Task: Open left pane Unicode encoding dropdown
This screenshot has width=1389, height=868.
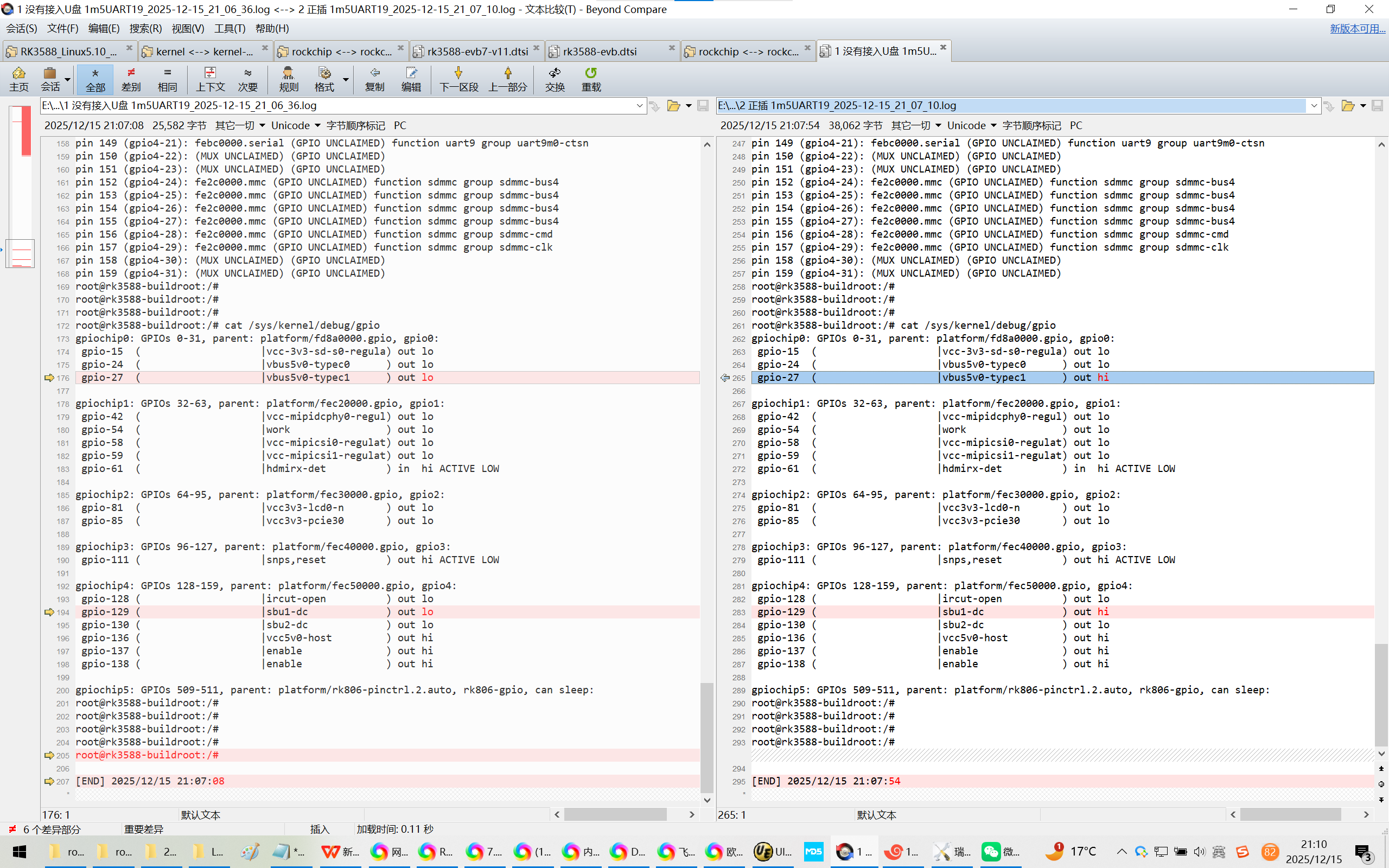Action: [x=295, y=125]
